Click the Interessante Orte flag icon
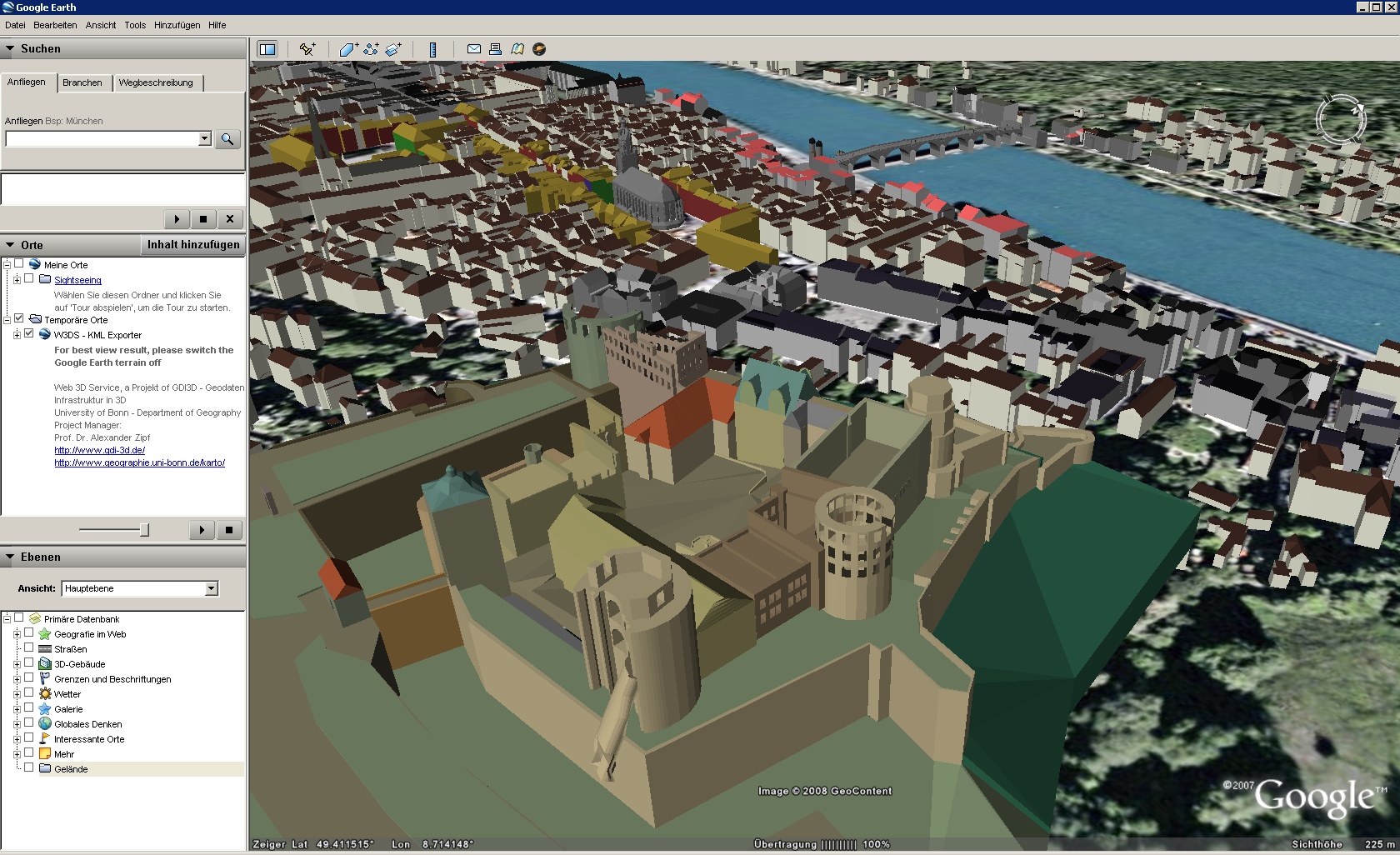The width and height of the screenshot is (1400, 855). 45,738
